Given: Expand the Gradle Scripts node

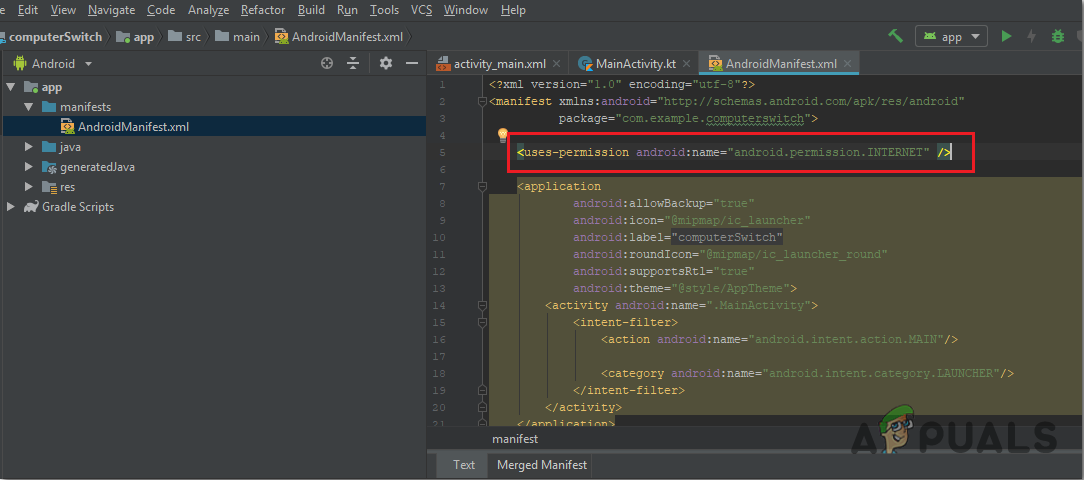Looking at the screenshot, I should [x=12, y=207].
